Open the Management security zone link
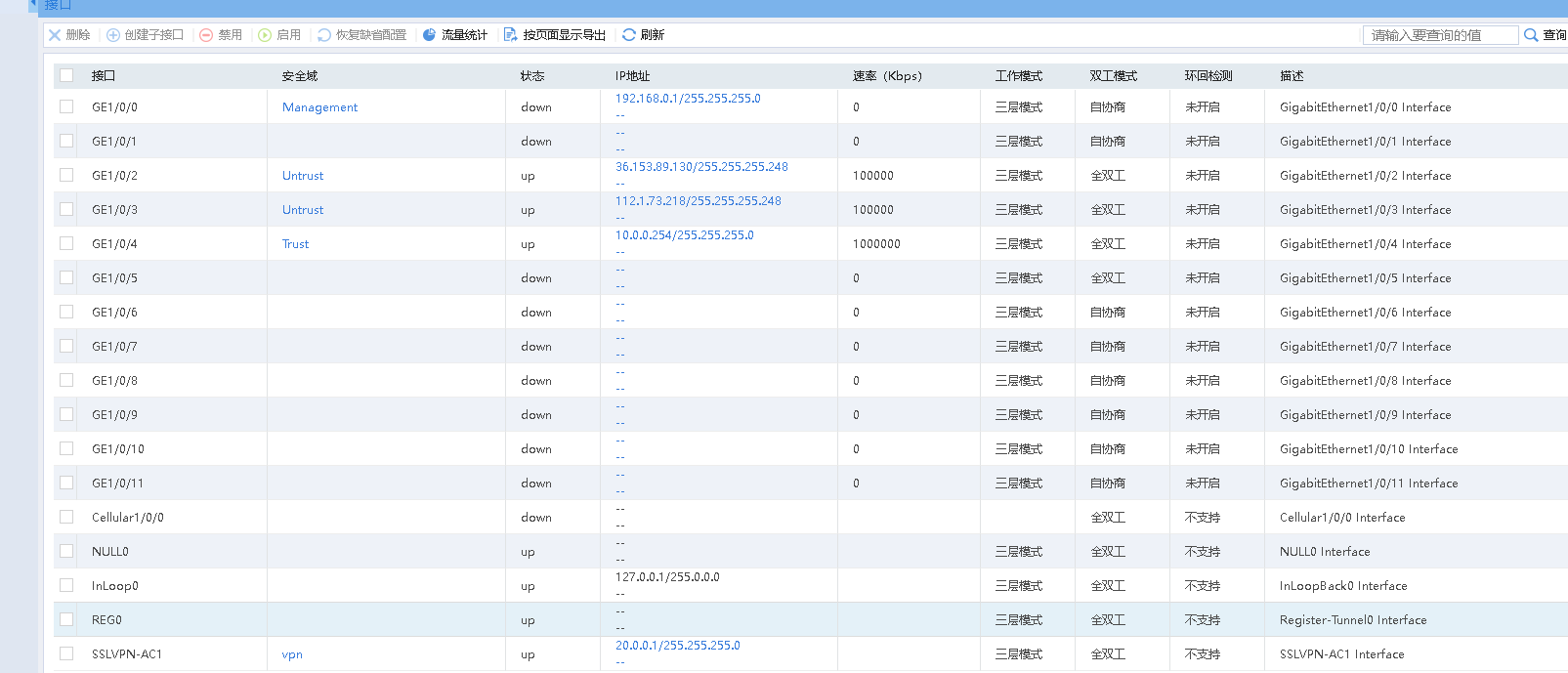 pos(320,107)
